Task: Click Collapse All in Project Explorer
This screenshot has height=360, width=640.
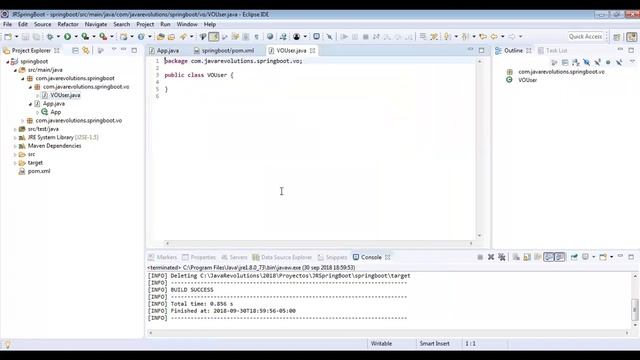Action: point(75,51)
